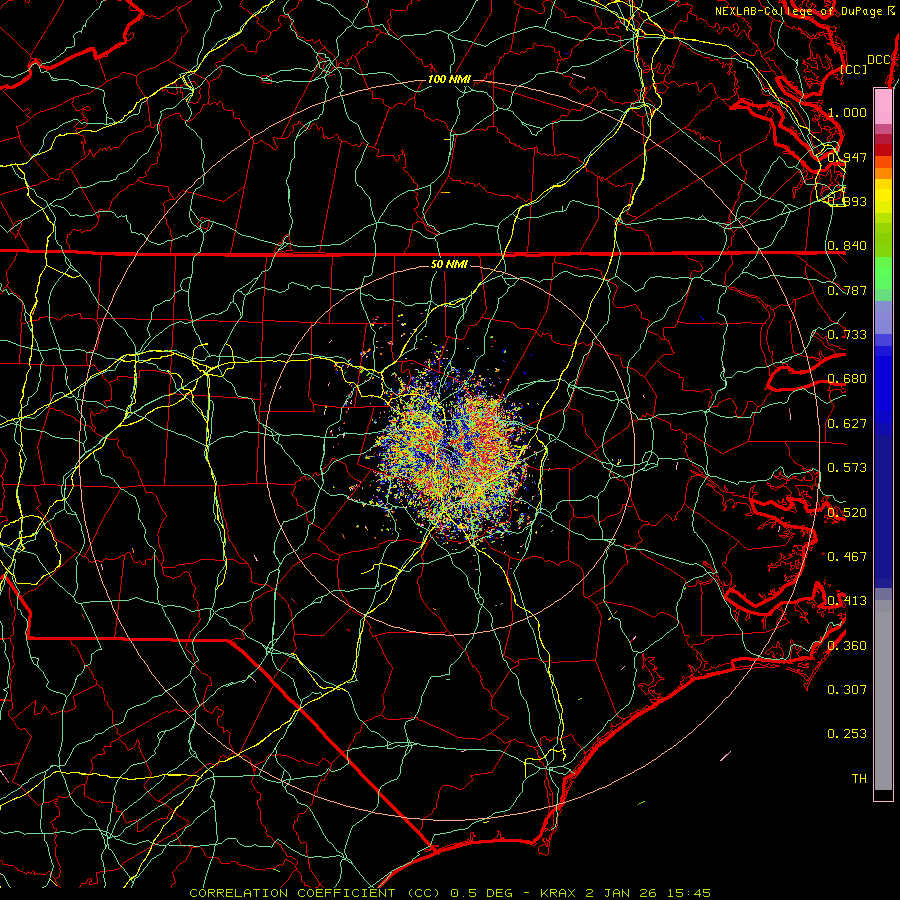Click the 0.627 scale value

847,424
